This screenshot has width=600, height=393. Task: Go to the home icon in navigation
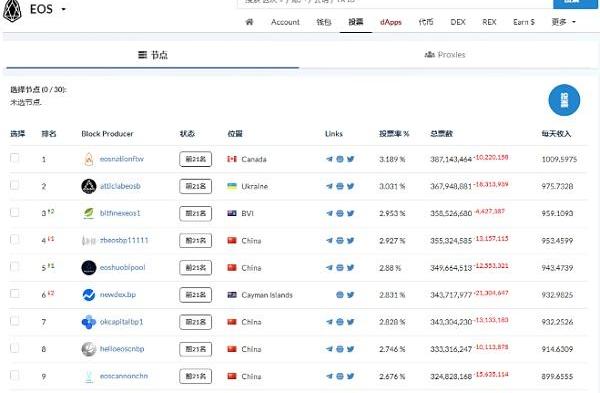tap(249, 22)
